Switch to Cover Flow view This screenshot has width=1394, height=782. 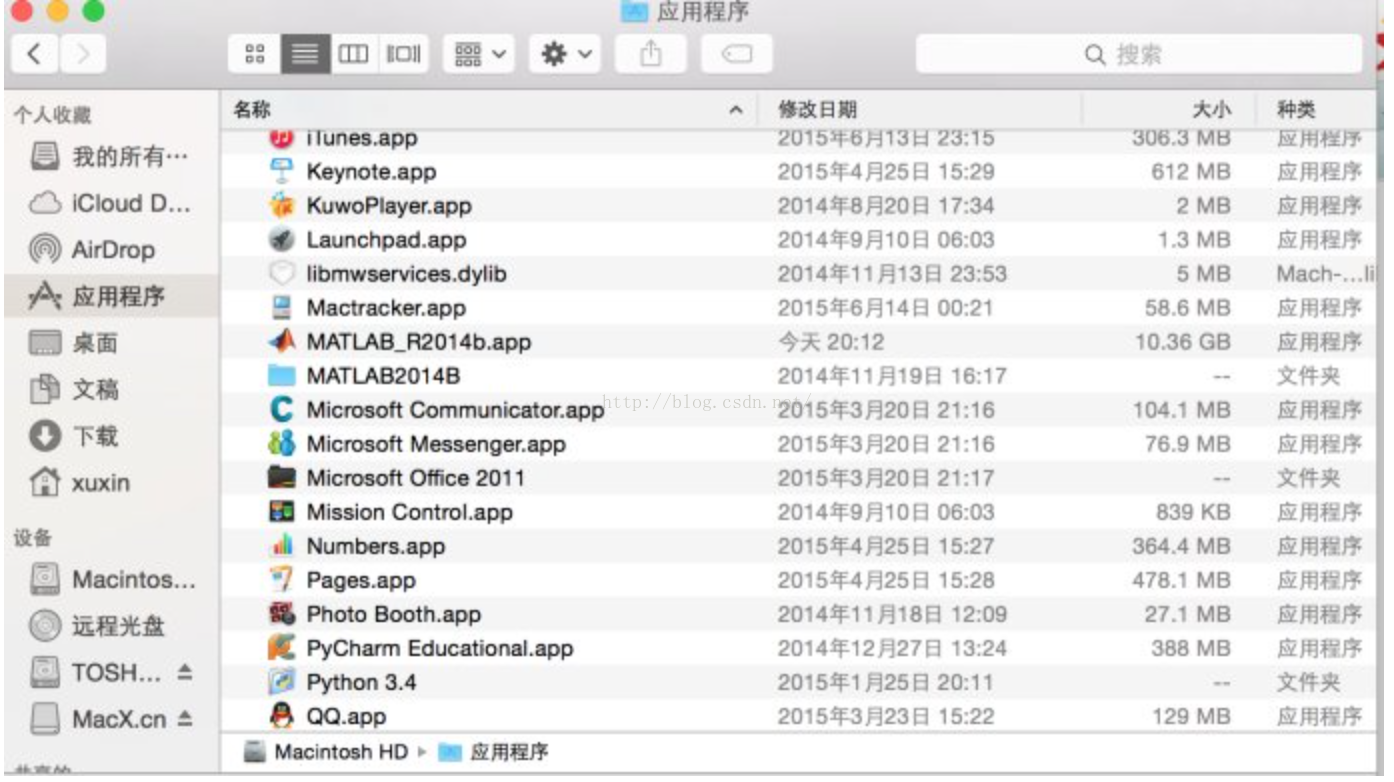(404, 54)
